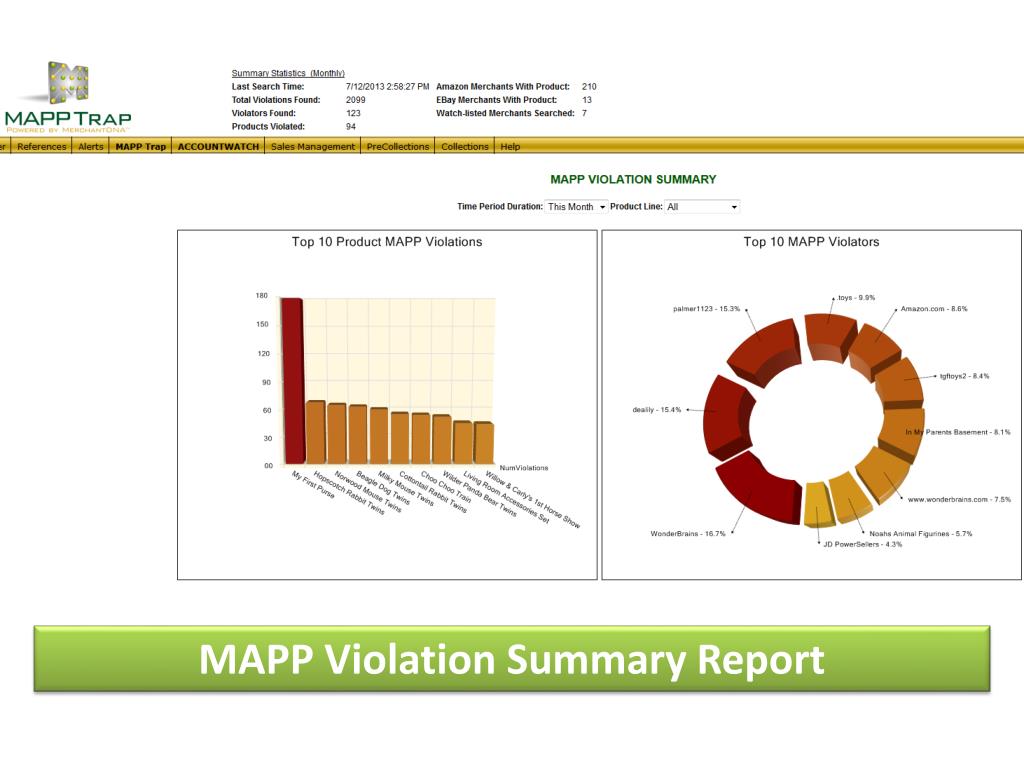Viewport: 1024px width, 768px height.
Task: Click Amazon Merchants With Product value 210
Action: pyautogui.click(x=589, y=86)
